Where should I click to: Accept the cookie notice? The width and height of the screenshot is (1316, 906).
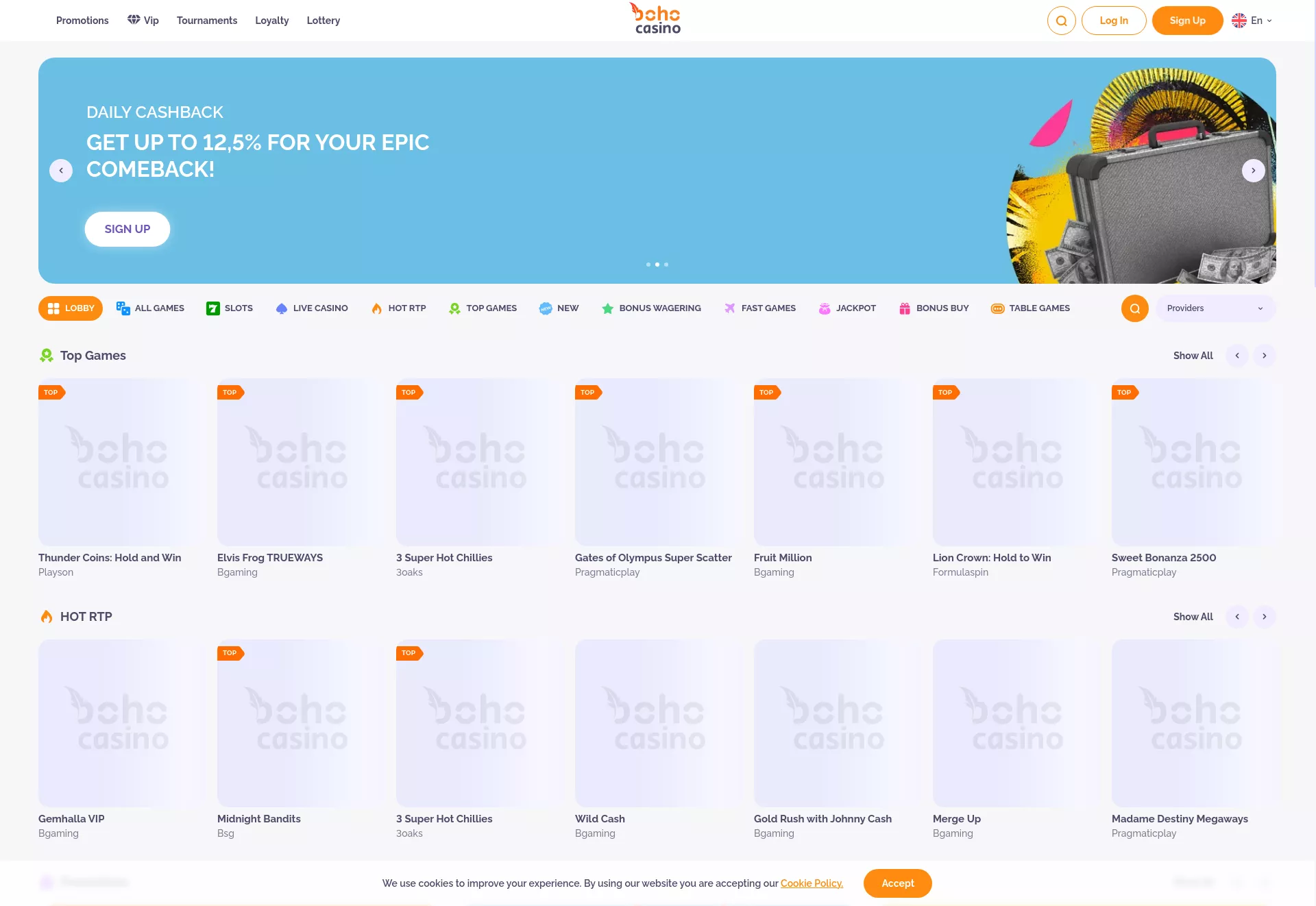[x=898, y=883]
